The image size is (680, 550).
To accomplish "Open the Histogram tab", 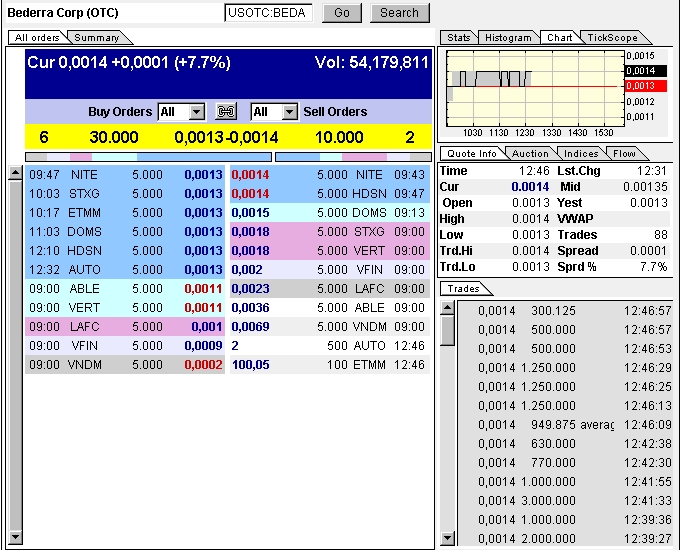I will [x=508, y=38].
